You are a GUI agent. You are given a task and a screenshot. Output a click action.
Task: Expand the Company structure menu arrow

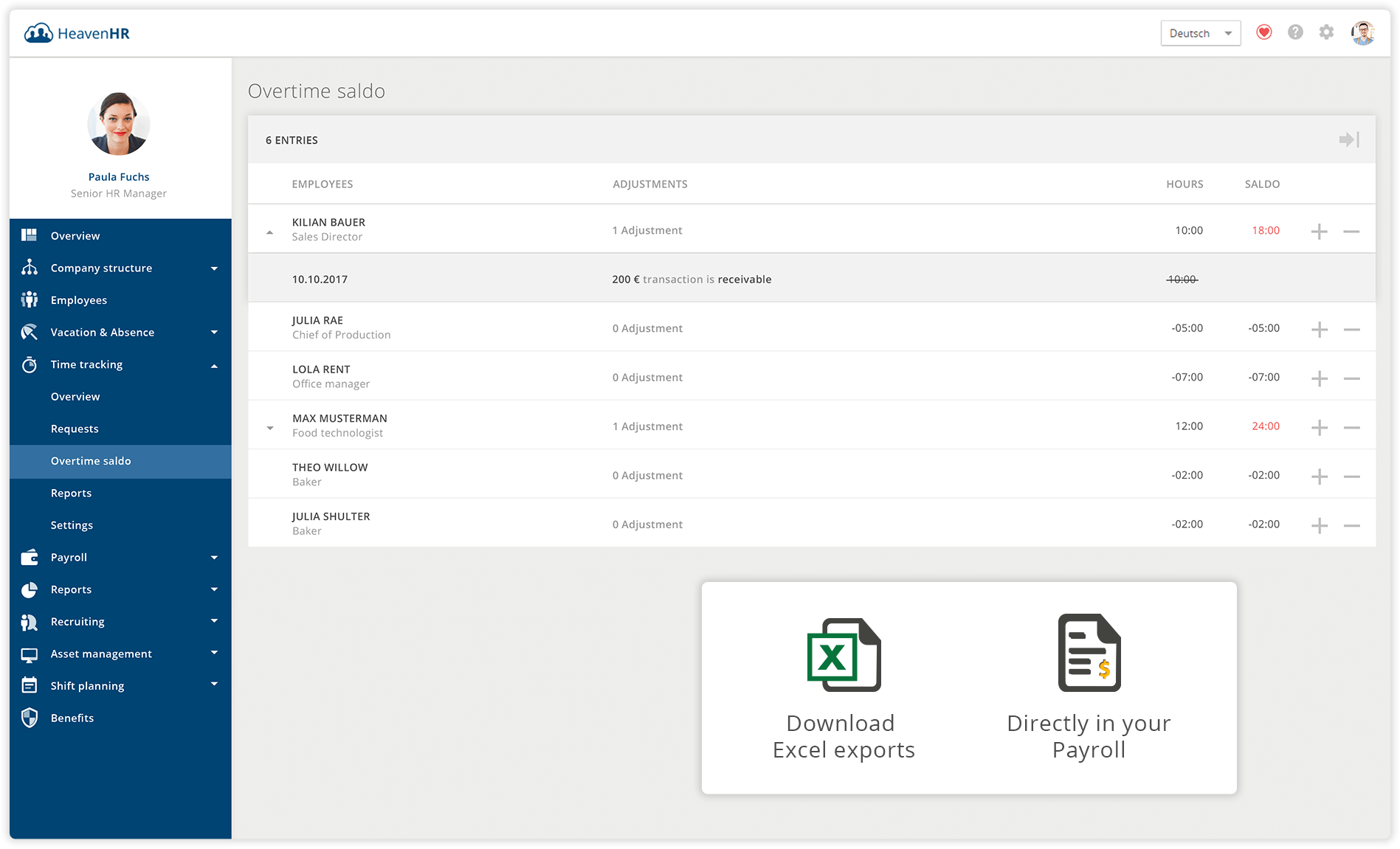pos(214,268)
